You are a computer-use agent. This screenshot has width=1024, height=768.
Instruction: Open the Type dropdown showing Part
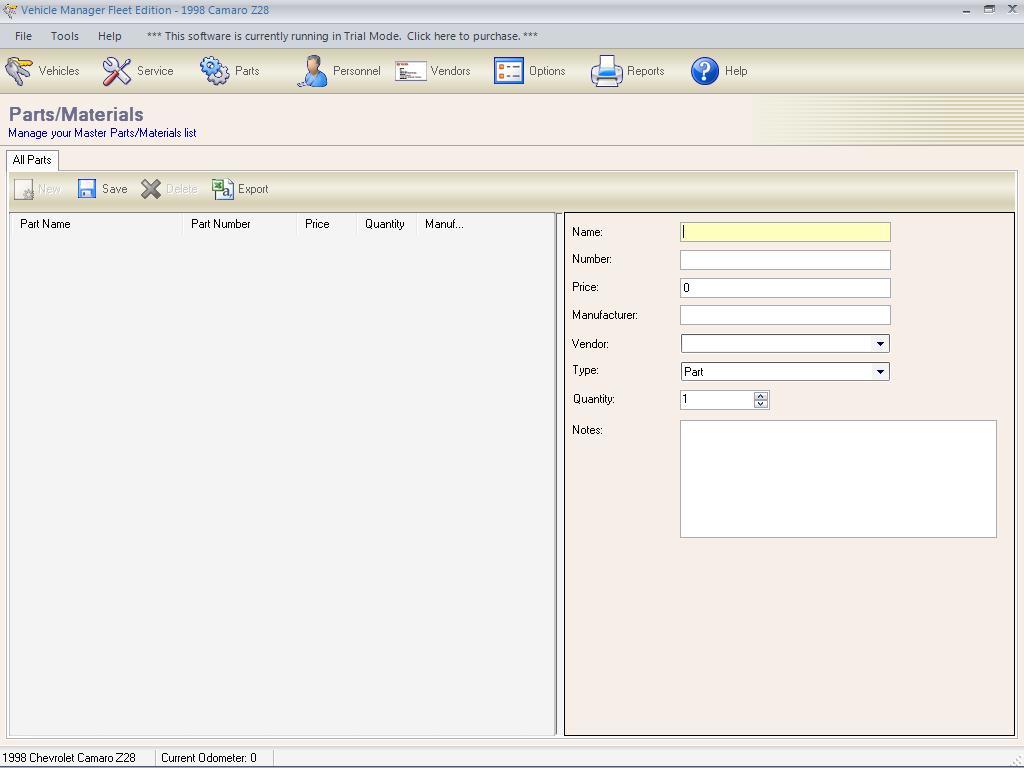coord(881,371)
